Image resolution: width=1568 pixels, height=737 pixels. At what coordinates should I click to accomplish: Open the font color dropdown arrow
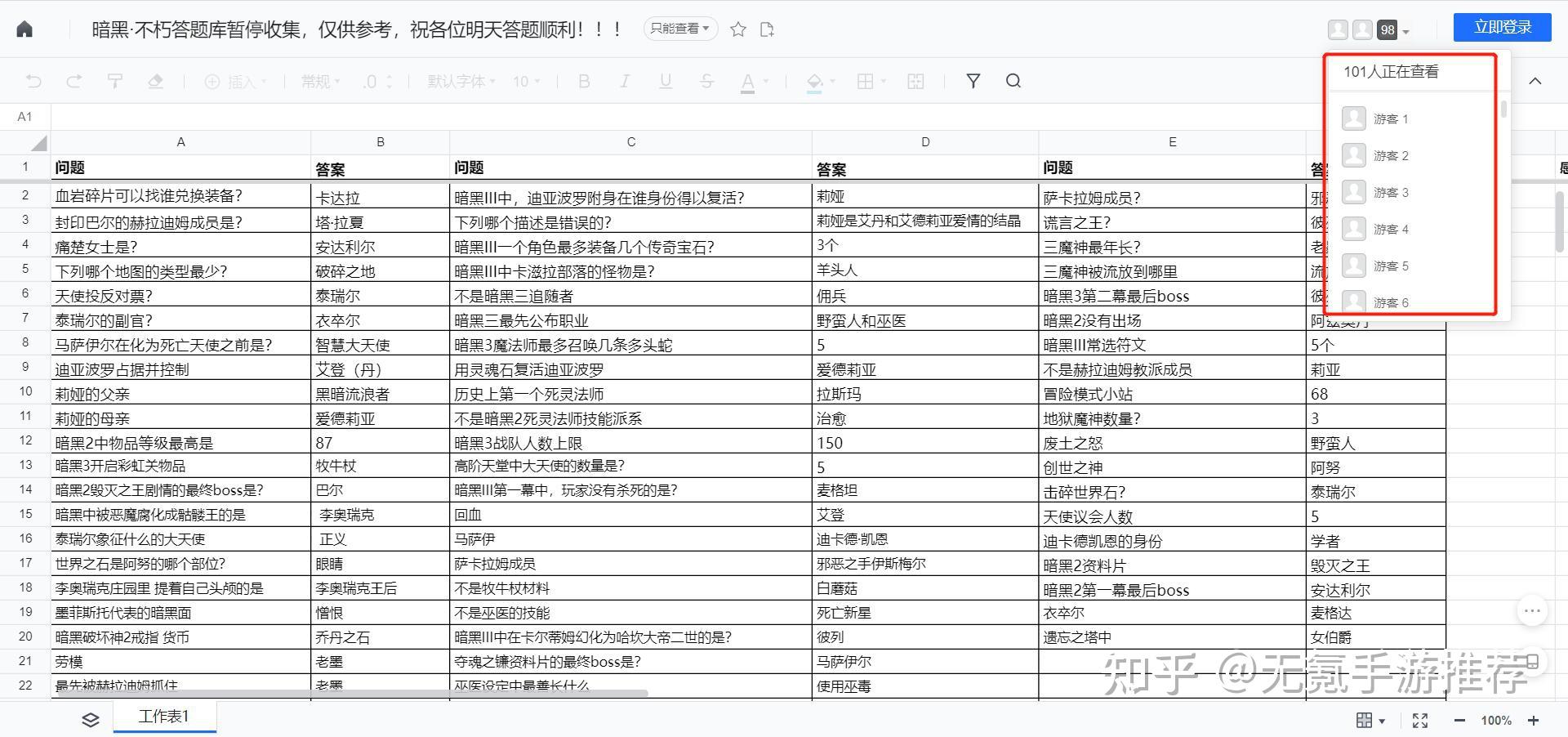(766, 81)
